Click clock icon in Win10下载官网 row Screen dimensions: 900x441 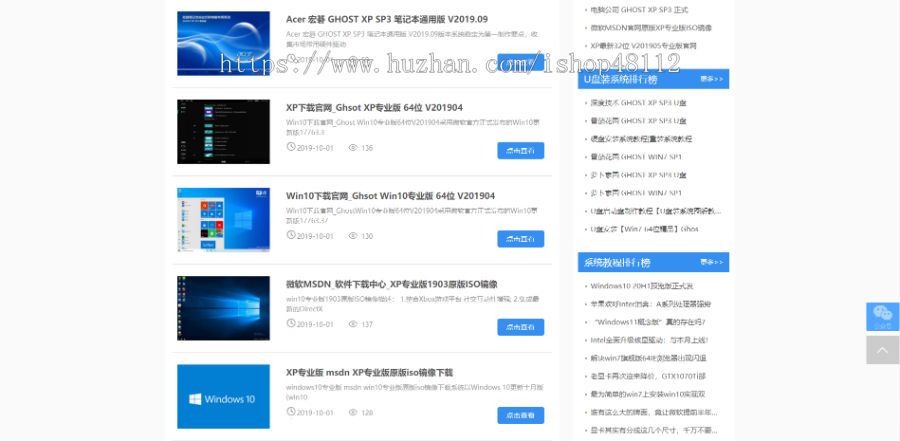click(291, 235)
